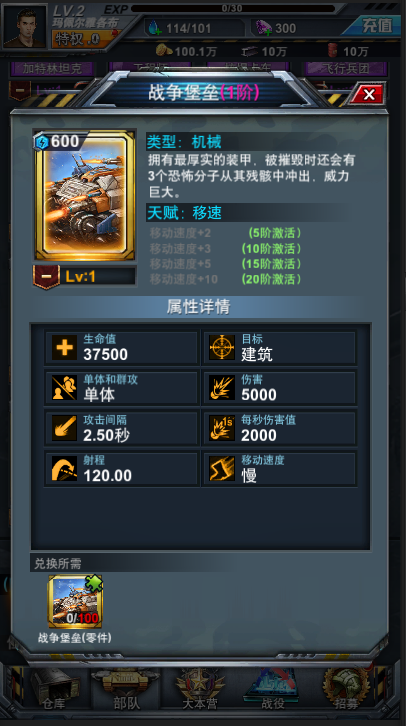Click the 移动速度 movement speed icon
Viewport: 406px width, 726px height.
pos(222,469)
